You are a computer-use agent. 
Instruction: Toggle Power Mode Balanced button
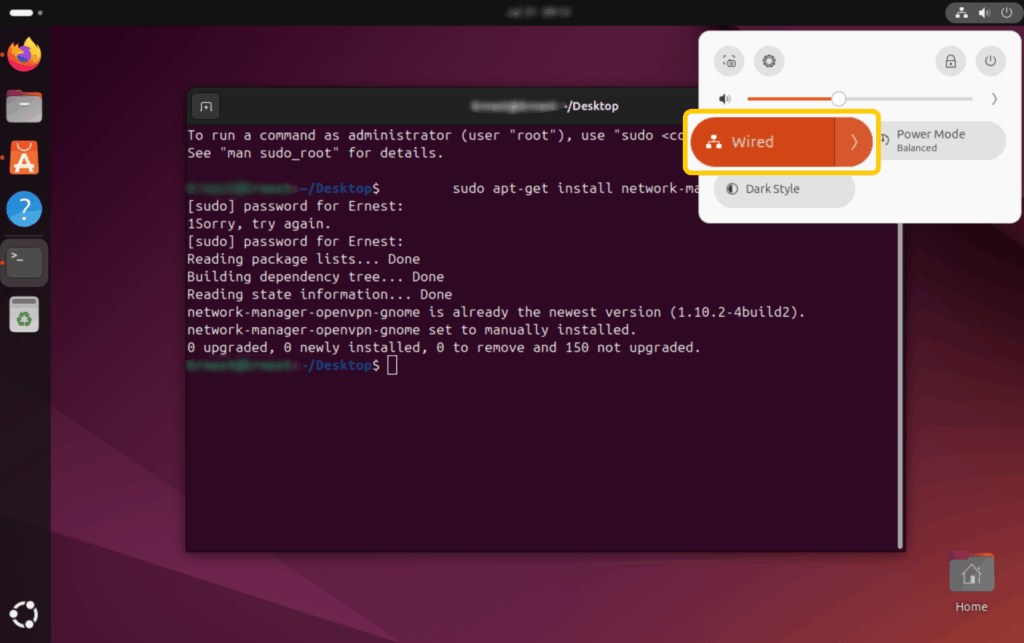pyautogui.click(x=940, y=141)
